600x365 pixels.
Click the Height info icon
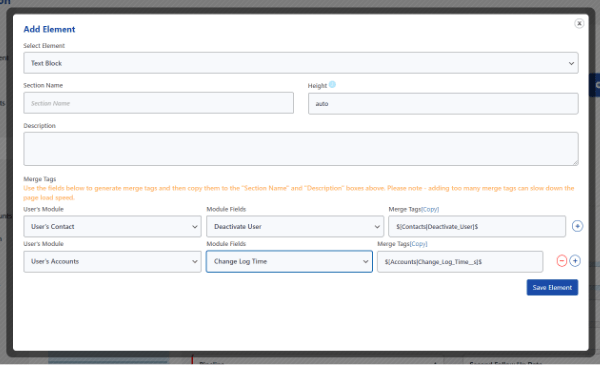[332, 85]
